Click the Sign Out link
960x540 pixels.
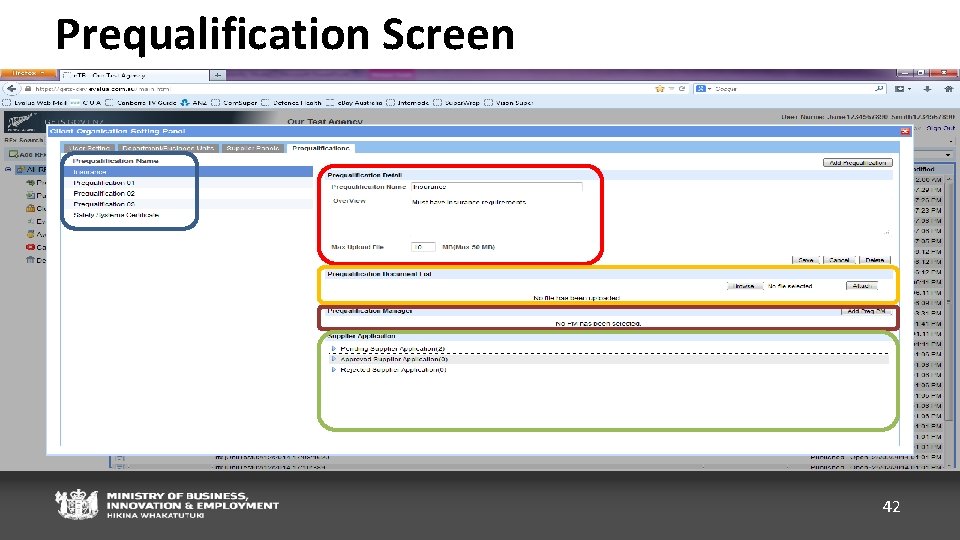point(940,129)
